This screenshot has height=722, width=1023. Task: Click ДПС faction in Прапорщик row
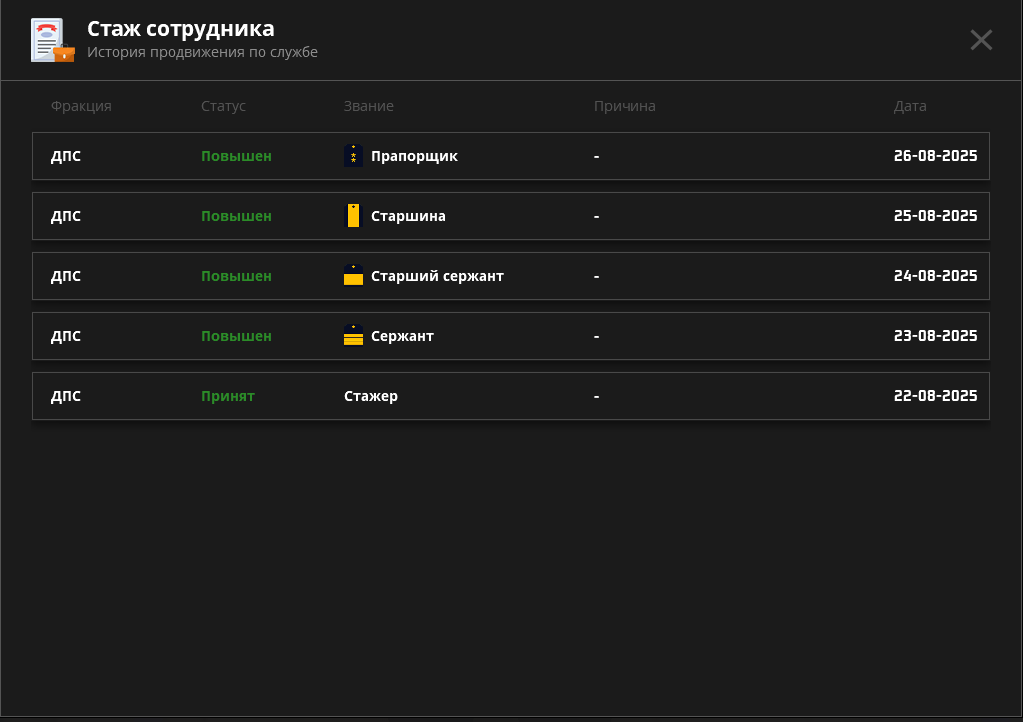(66, 157)
